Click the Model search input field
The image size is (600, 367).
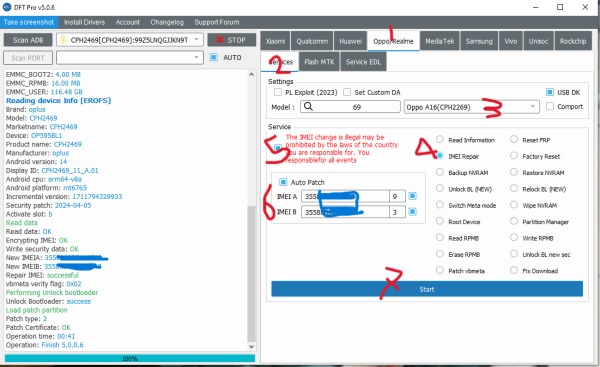tap(350, 107)
